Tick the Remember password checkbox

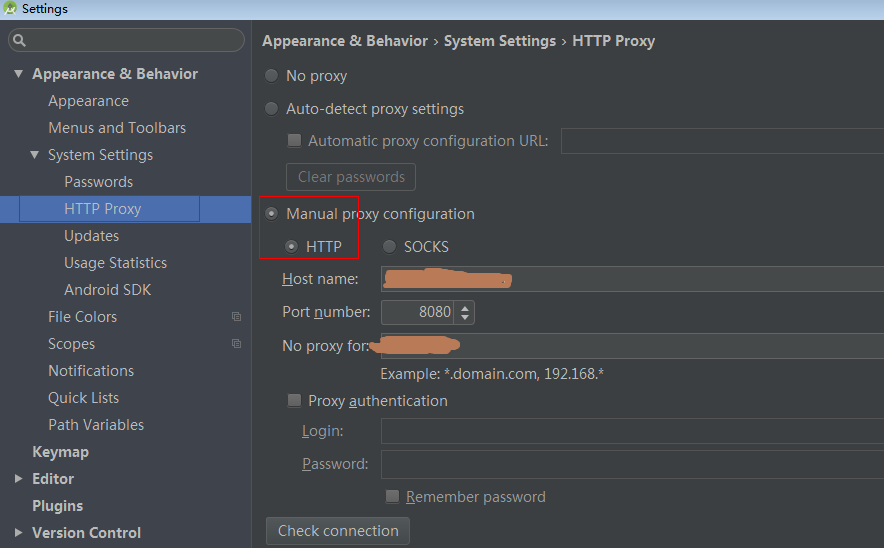392,496
